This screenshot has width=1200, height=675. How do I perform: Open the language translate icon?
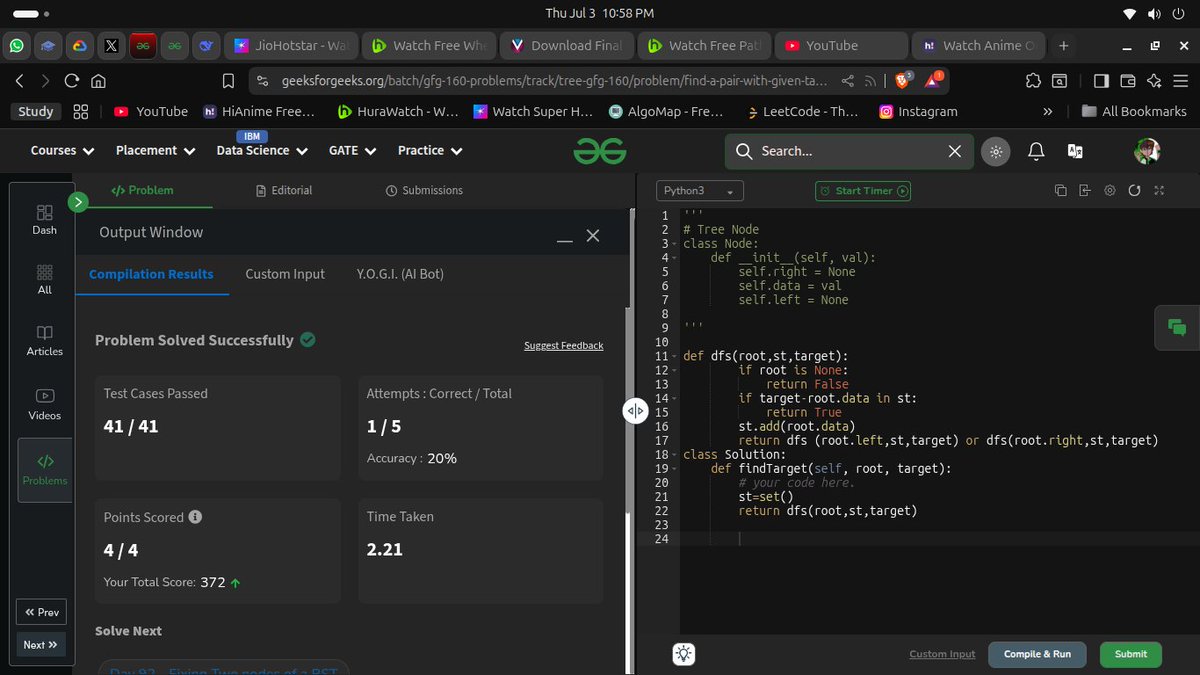pyautogui.click(x=1075, y=151)
